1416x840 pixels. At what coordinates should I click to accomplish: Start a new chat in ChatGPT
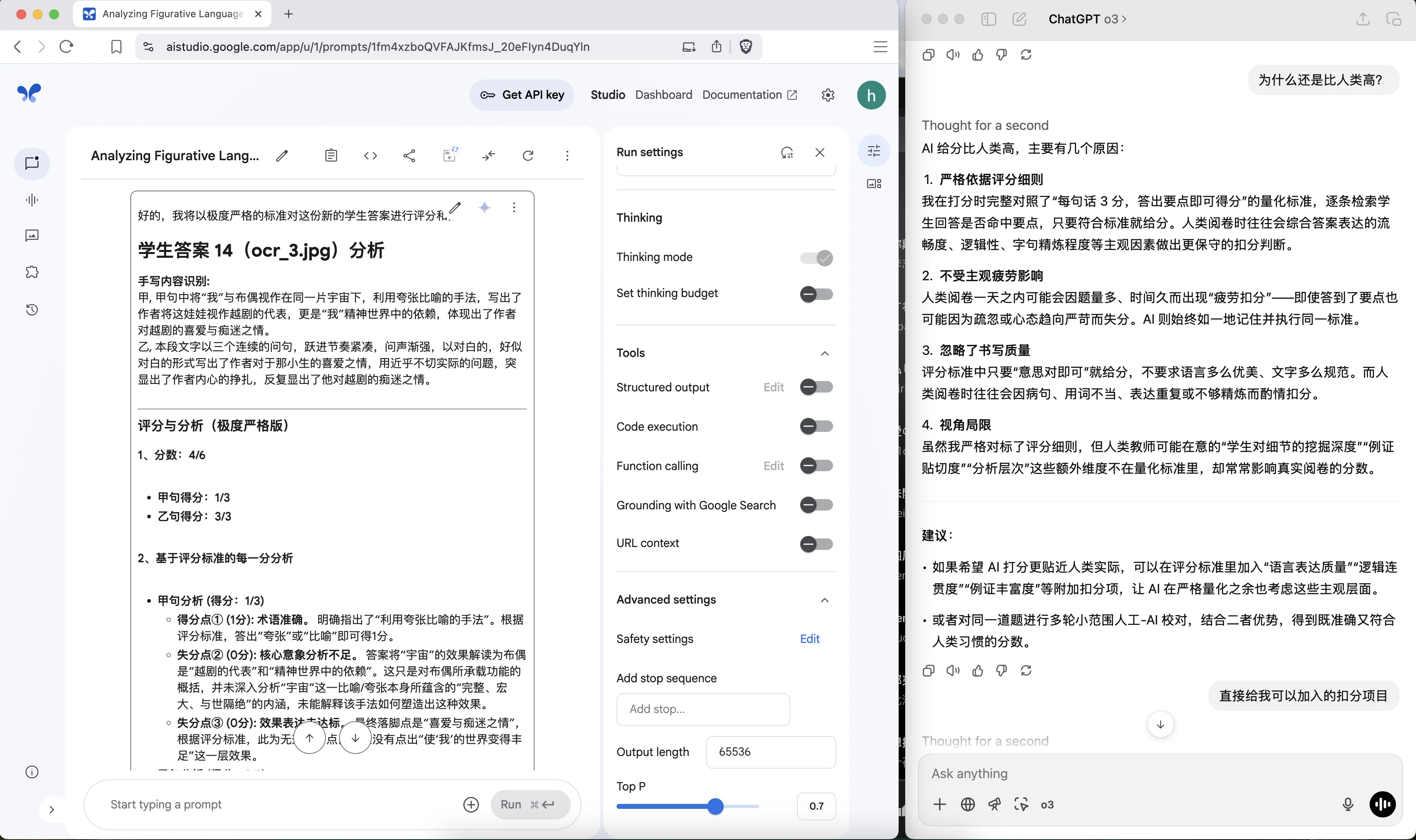point(1020,19)
